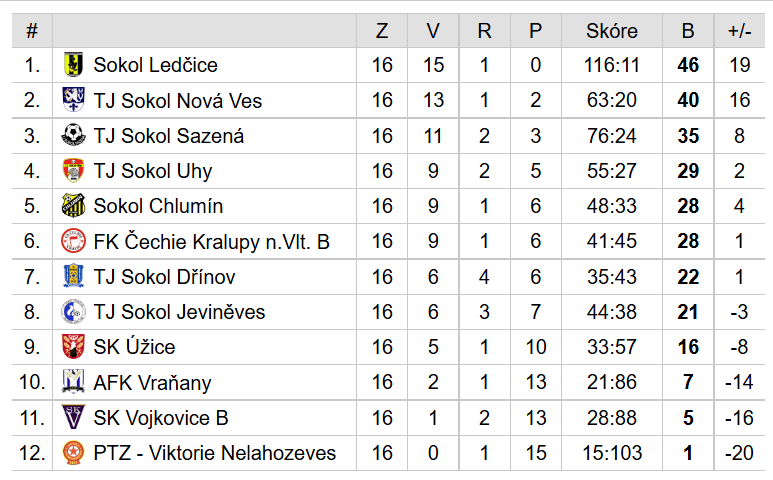This screenshot has width=773, height=480.
Task: Click the TJ Sokol Uhy shield logo
Action: [x=73, y=171]
